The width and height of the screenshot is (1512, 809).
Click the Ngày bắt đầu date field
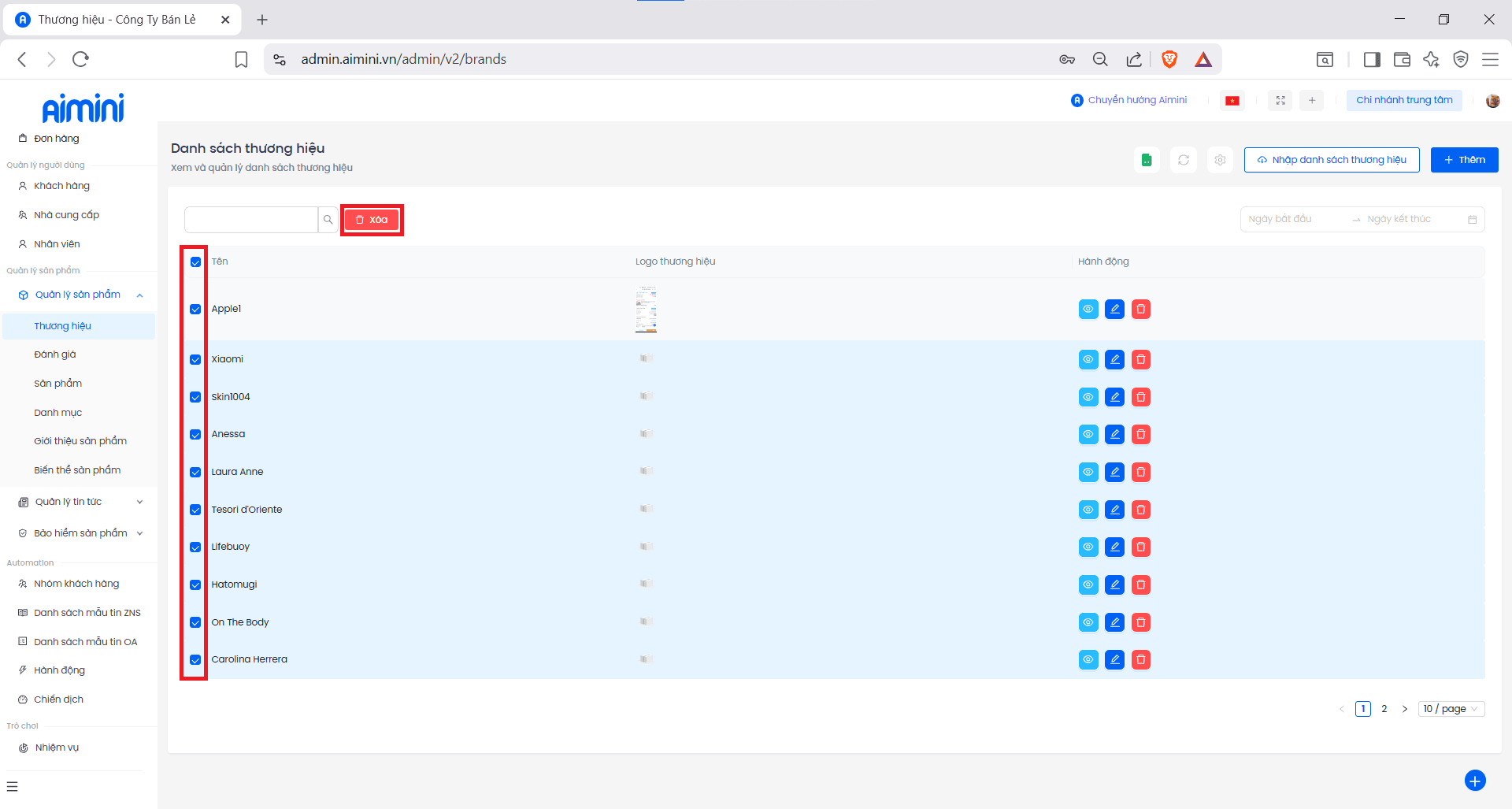[x=1295, y=219]
